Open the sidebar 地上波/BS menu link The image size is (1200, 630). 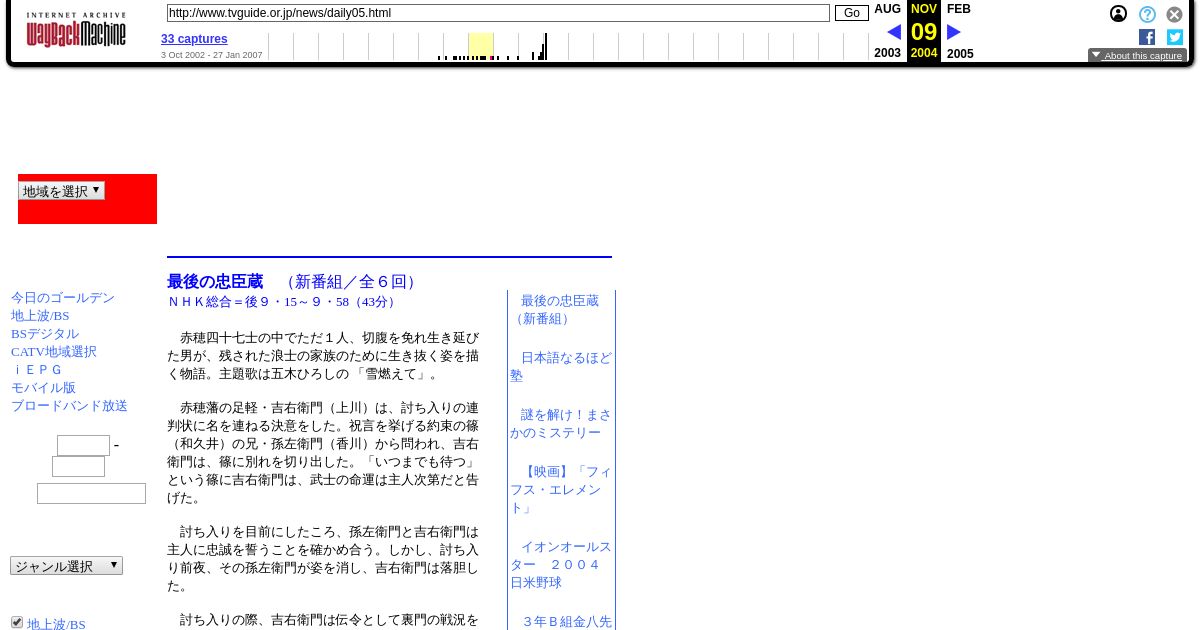pyautogui.click(x=40, y=316)
